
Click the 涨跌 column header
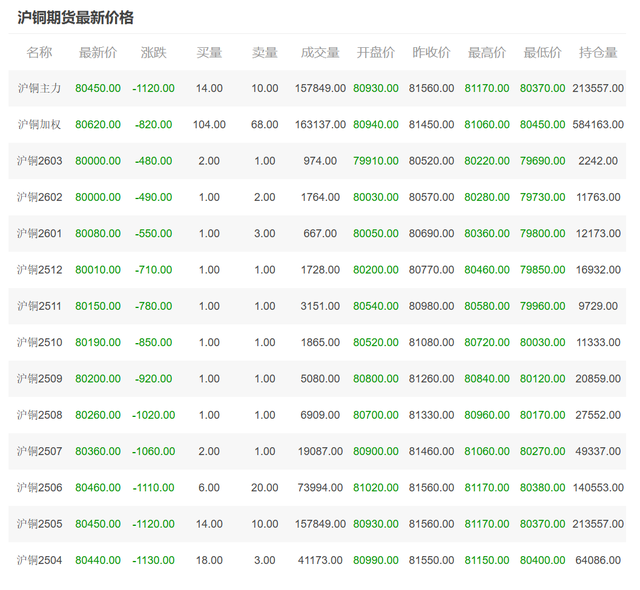click(153, 53)
